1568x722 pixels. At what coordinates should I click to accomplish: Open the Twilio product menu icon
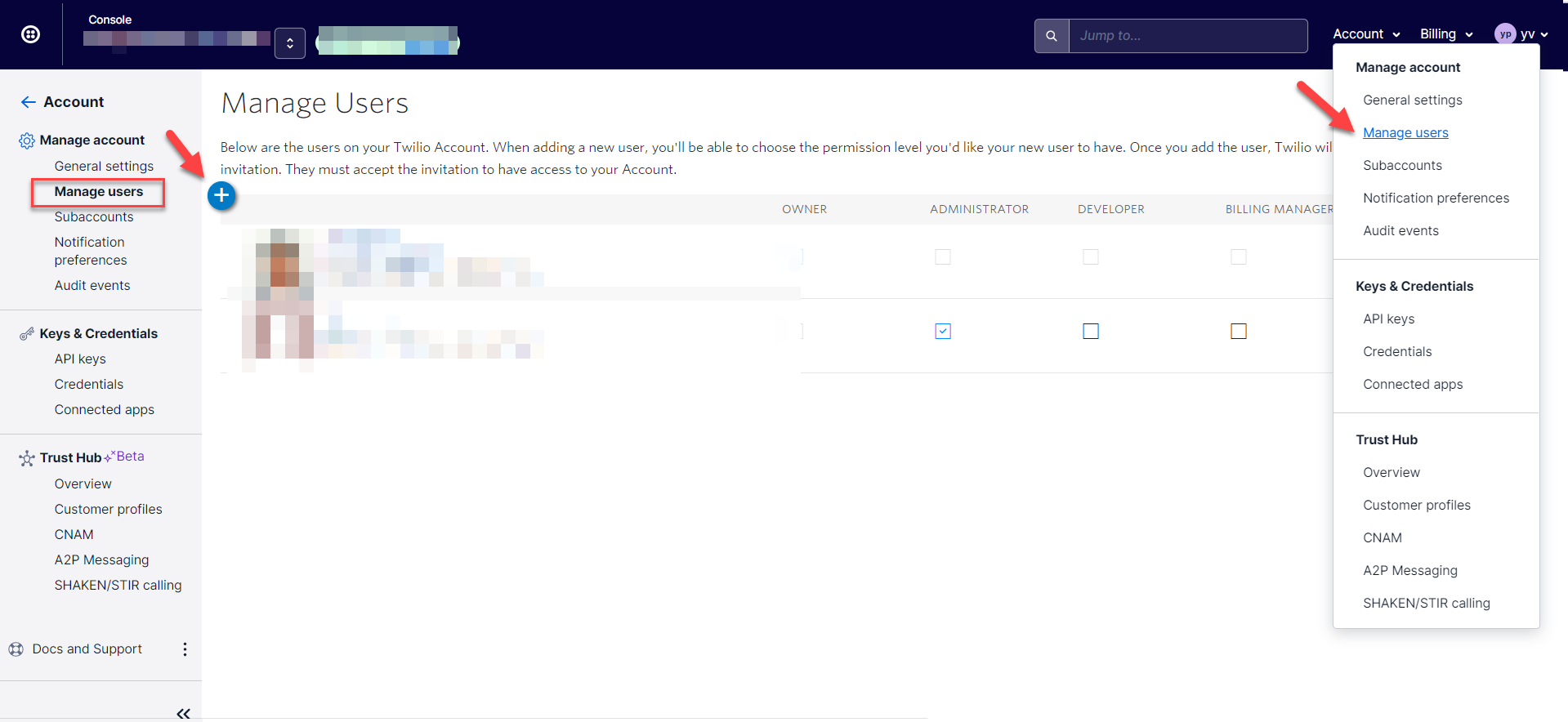tap(30, 34)
